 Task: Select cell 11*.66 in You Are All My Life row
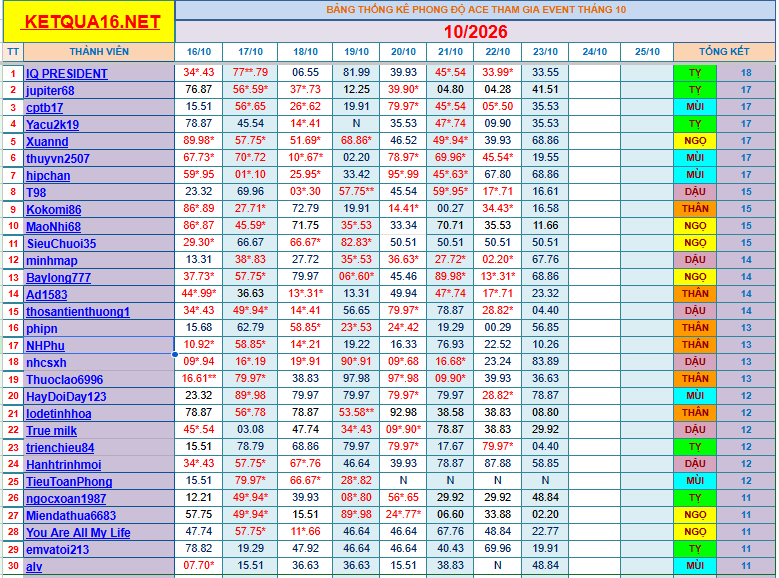tap(305, 531)
